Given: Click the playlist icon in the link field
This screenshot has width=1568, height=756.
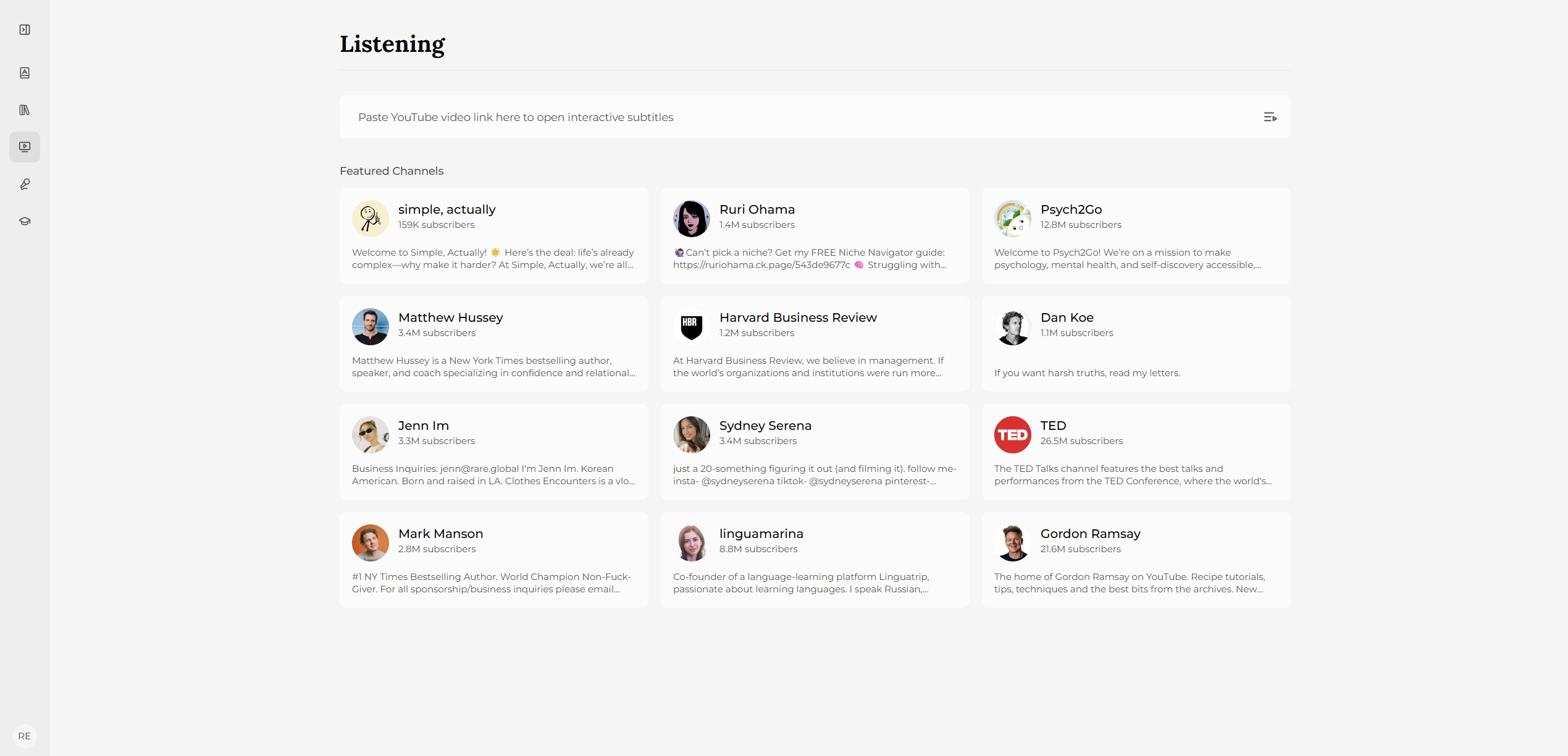Looking at the screenshot, I should (1270, 117).
